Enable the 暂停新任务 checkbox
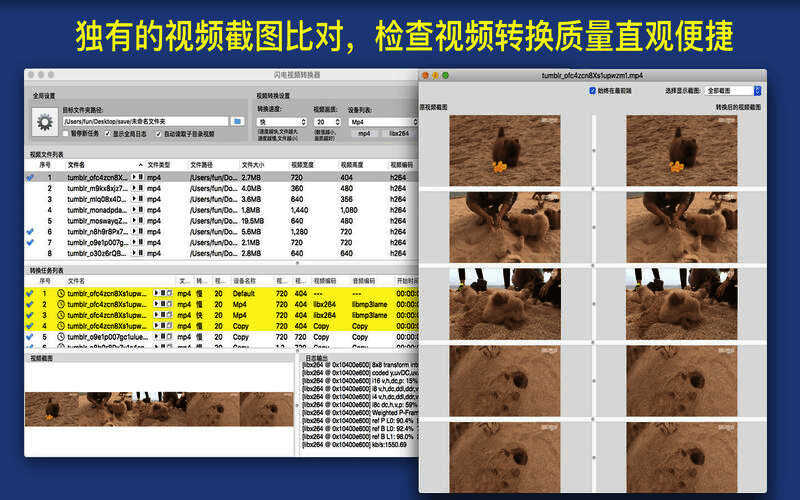 click(x=66, y=133)
